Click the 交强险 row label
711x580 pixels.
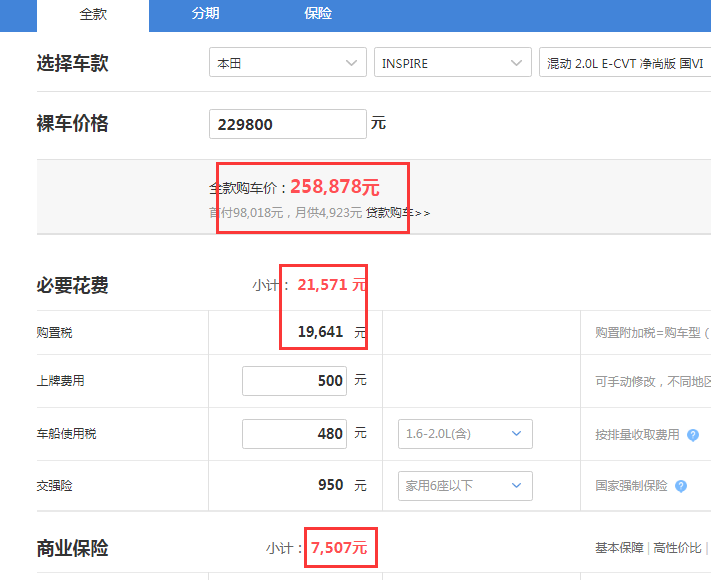(54, 486)
